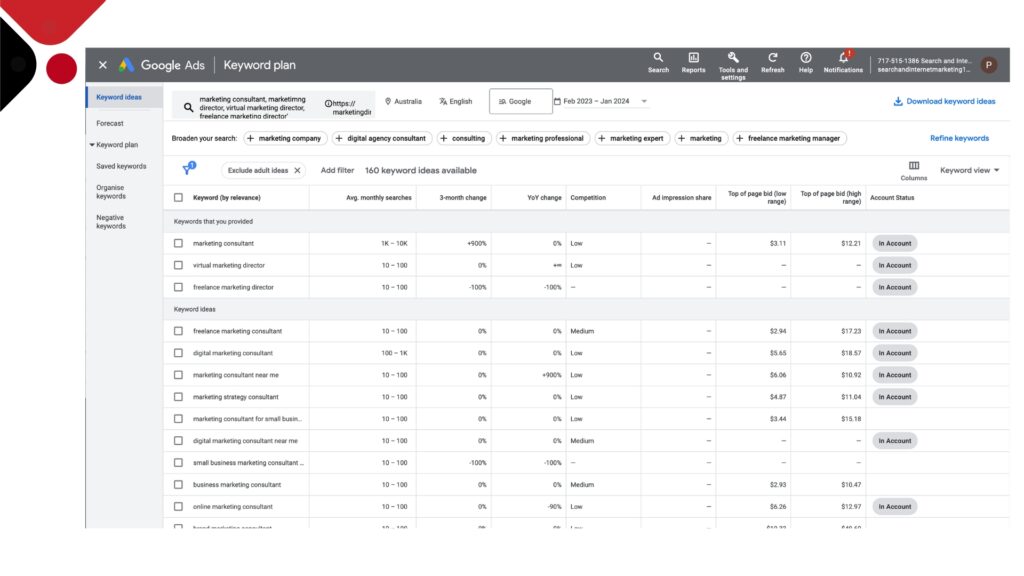Open the filter funnel icon
Image resolution: width=1024 pixels, height=576 pixels.
pyautogui.click(x=188, y=169)
